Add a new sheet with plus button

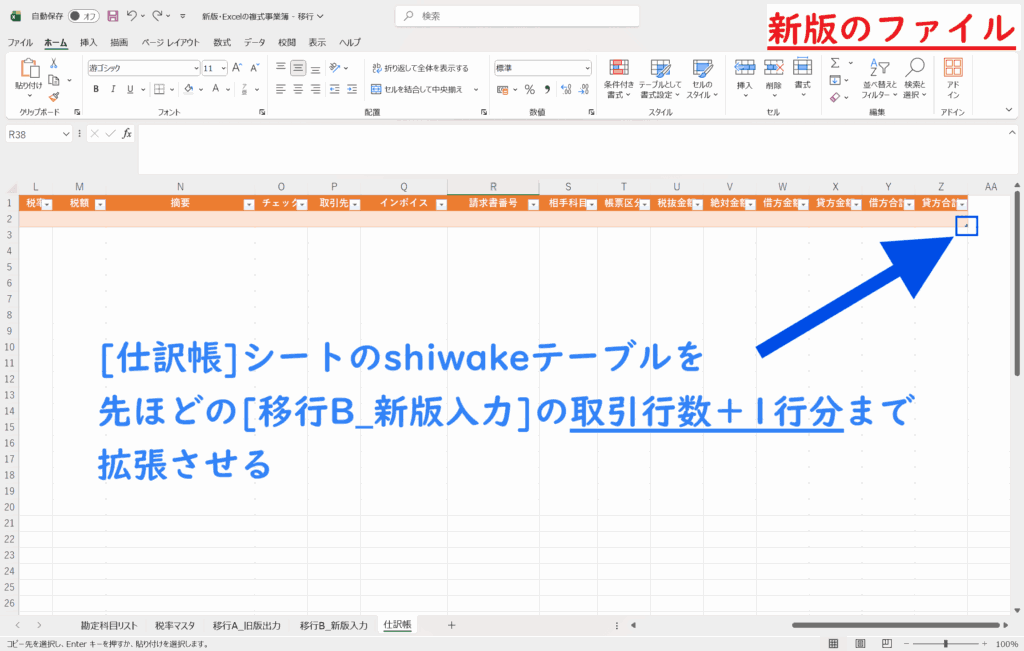(451, 625)
